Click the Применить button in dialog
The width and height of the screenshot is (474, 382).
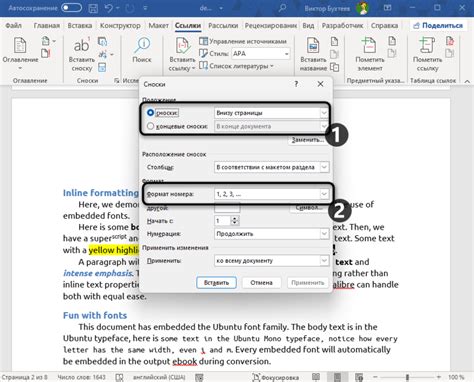(308, 283)
